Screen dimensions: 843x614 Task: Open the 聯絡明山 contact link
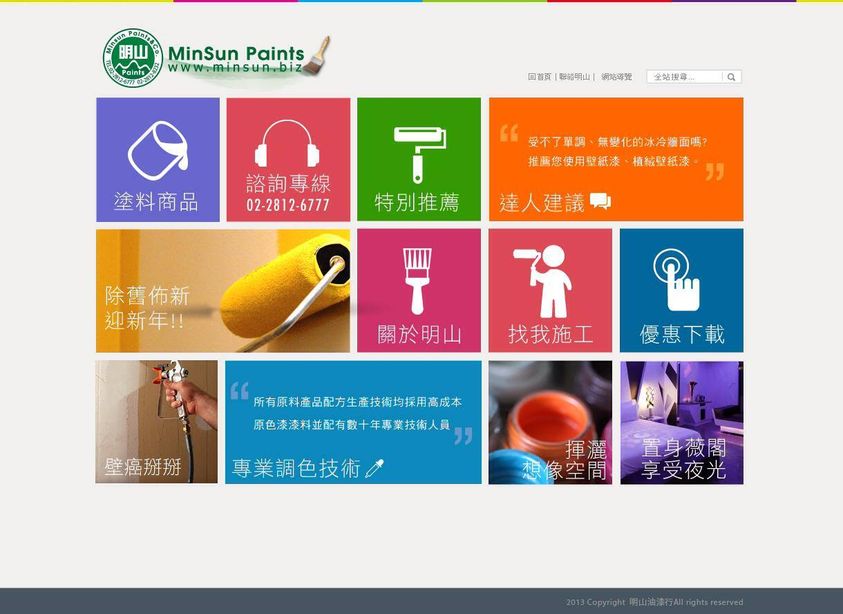coord(574,77)
